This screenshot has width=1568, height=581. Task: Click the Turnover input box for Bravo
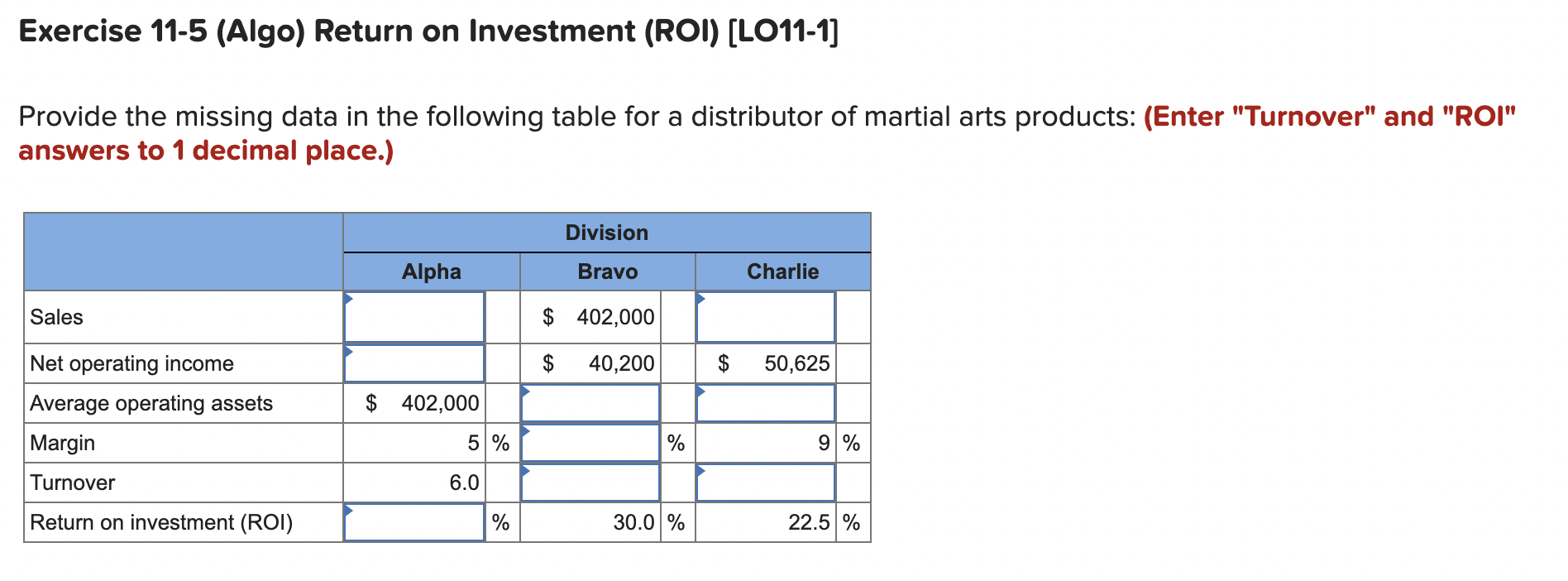pyautogui.click(x=589, y=483)
